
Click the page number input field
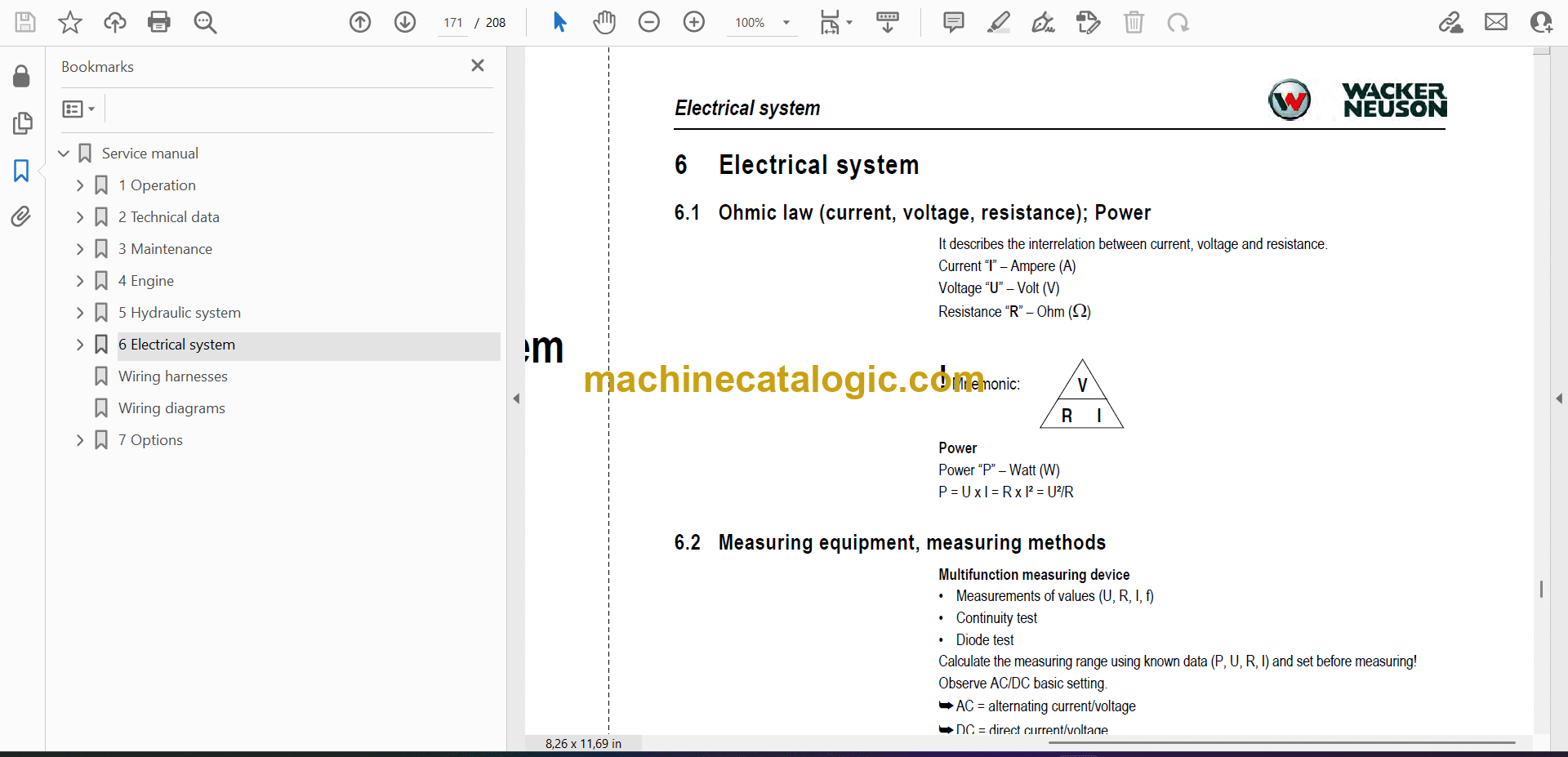[x=453, y=23]
